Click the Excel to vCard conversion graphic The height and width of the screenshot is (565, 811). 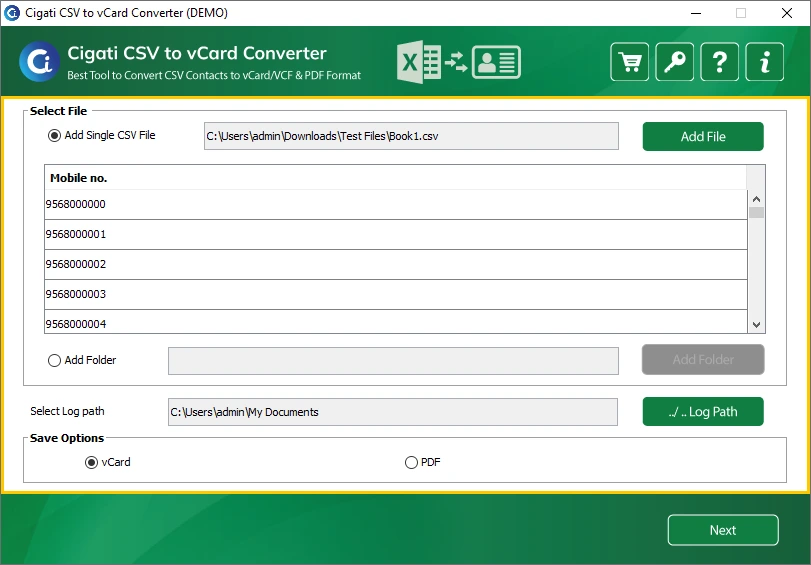tap(458, 62)
